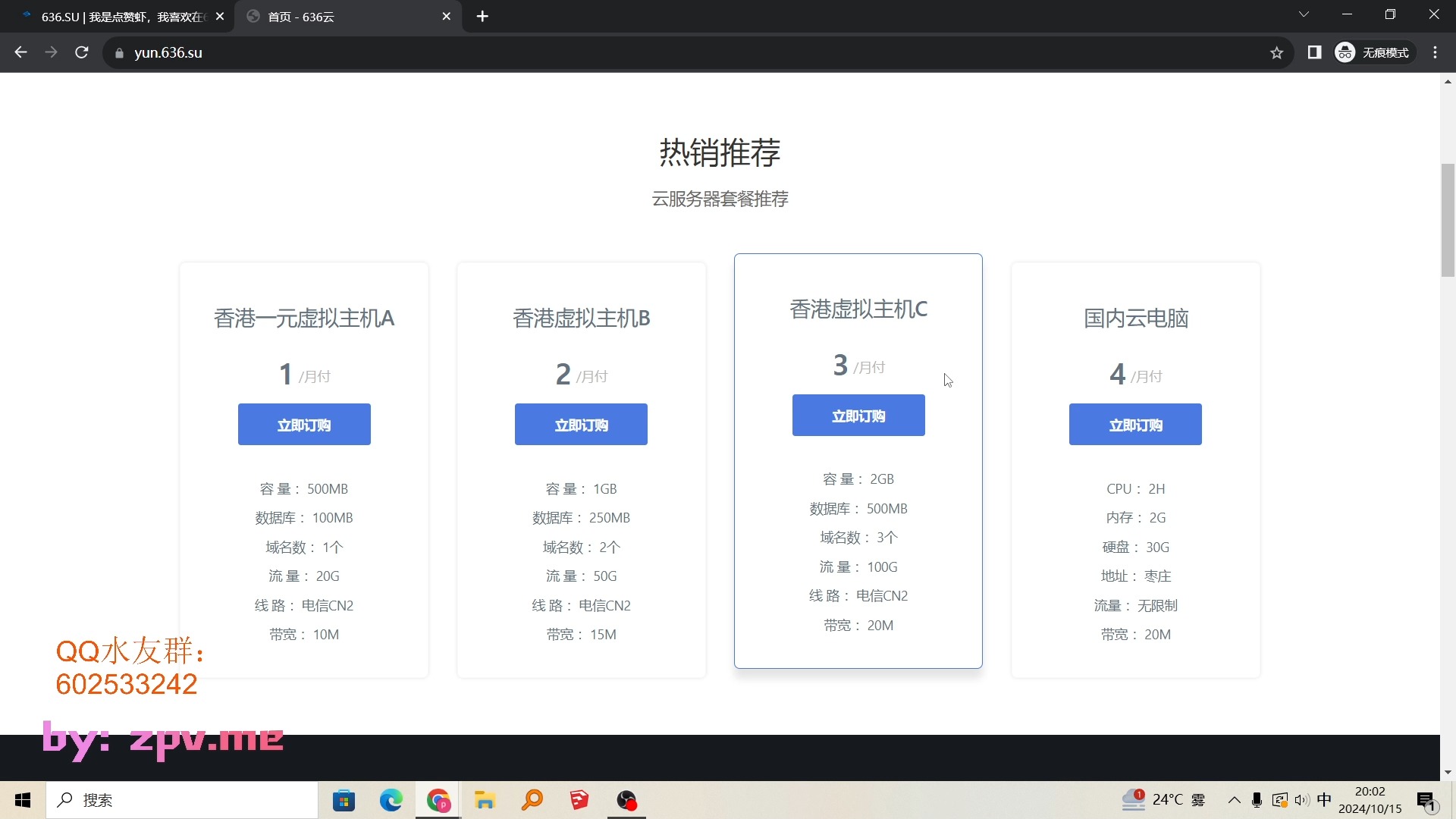Open the Chrome taskbar icon
This screenshot has height=819, width=1456.
(438, 800)
